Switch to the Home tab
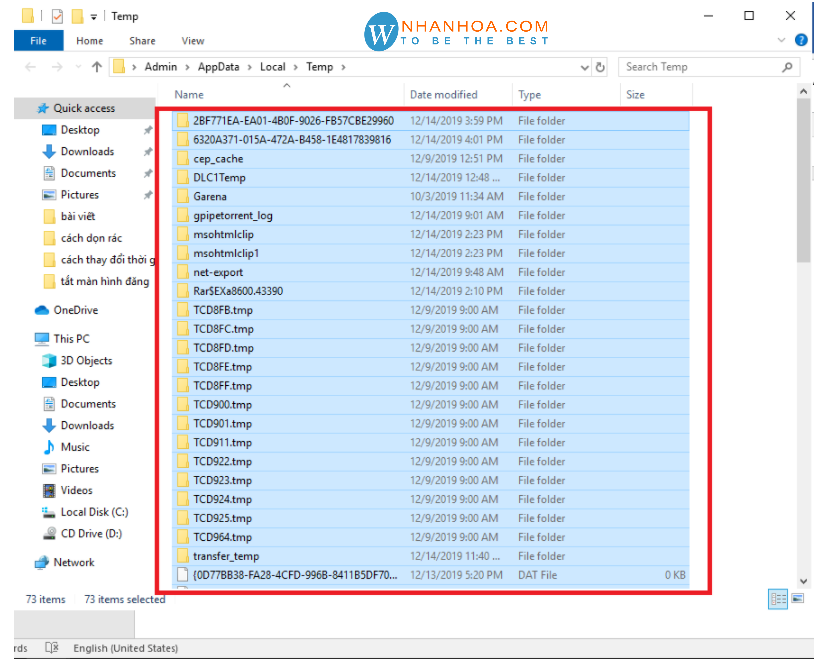 89,41
